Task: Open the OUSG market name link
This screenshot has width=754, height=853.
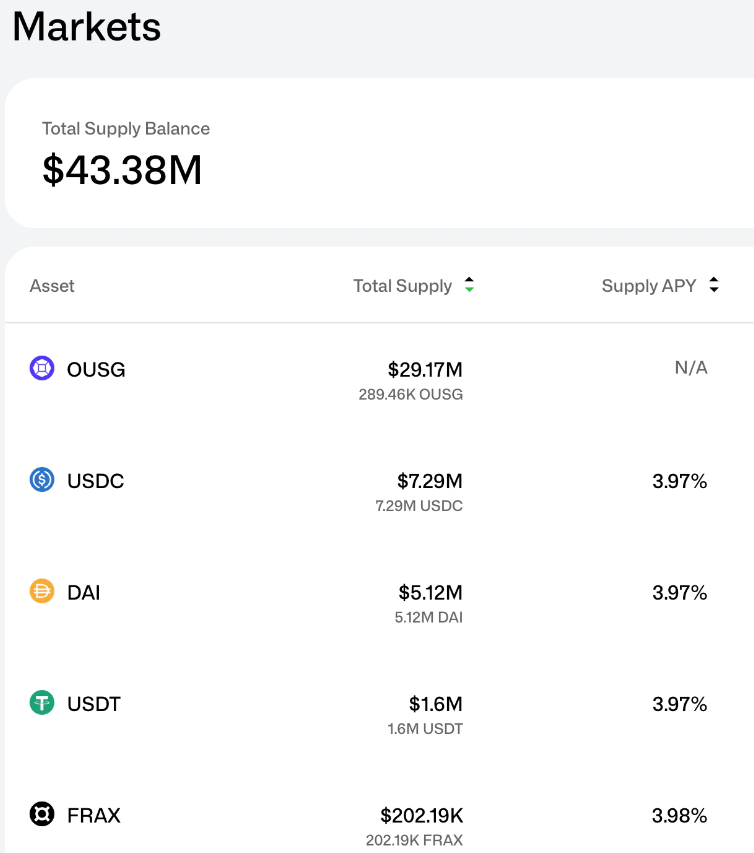Action: pyautogui.click(x=96, y=370)
